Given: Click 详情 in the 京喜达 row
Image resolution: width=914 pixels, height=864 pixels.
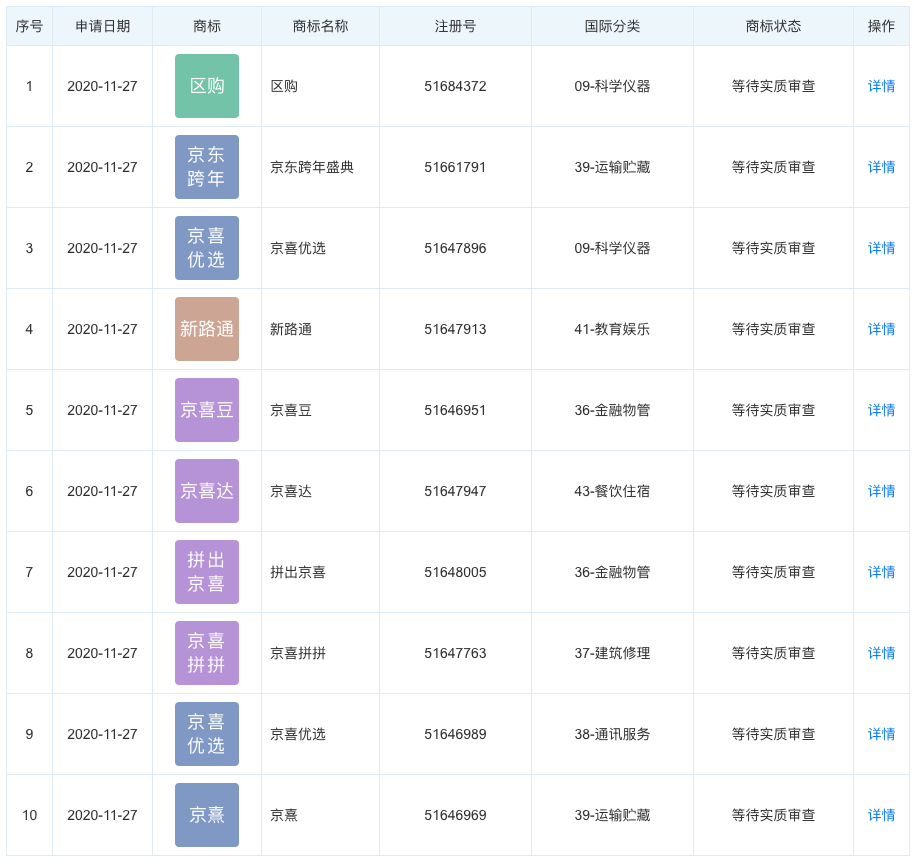Looking at the screenshot, I should (x=881, y=491).
